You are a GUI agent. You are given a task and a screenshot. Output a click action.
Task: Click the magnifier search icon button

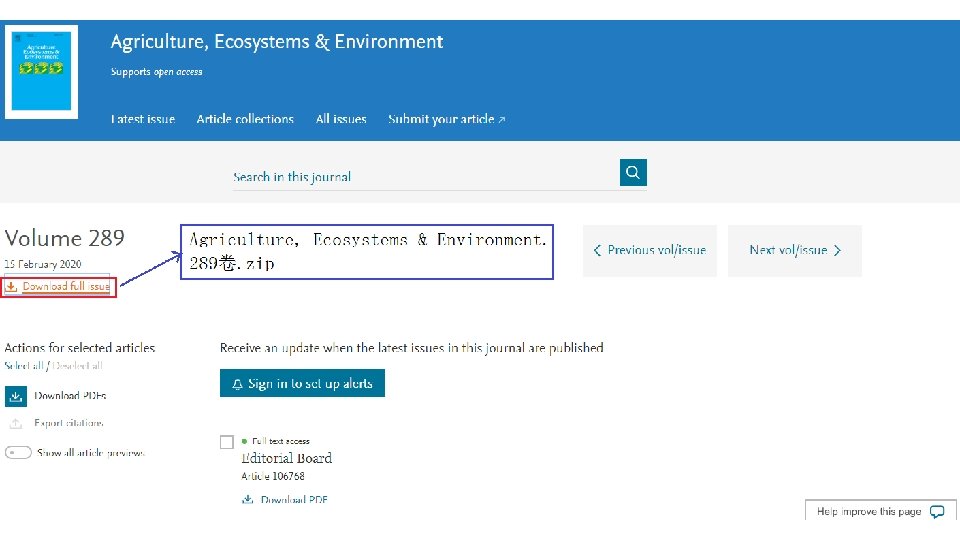(633, 172)
